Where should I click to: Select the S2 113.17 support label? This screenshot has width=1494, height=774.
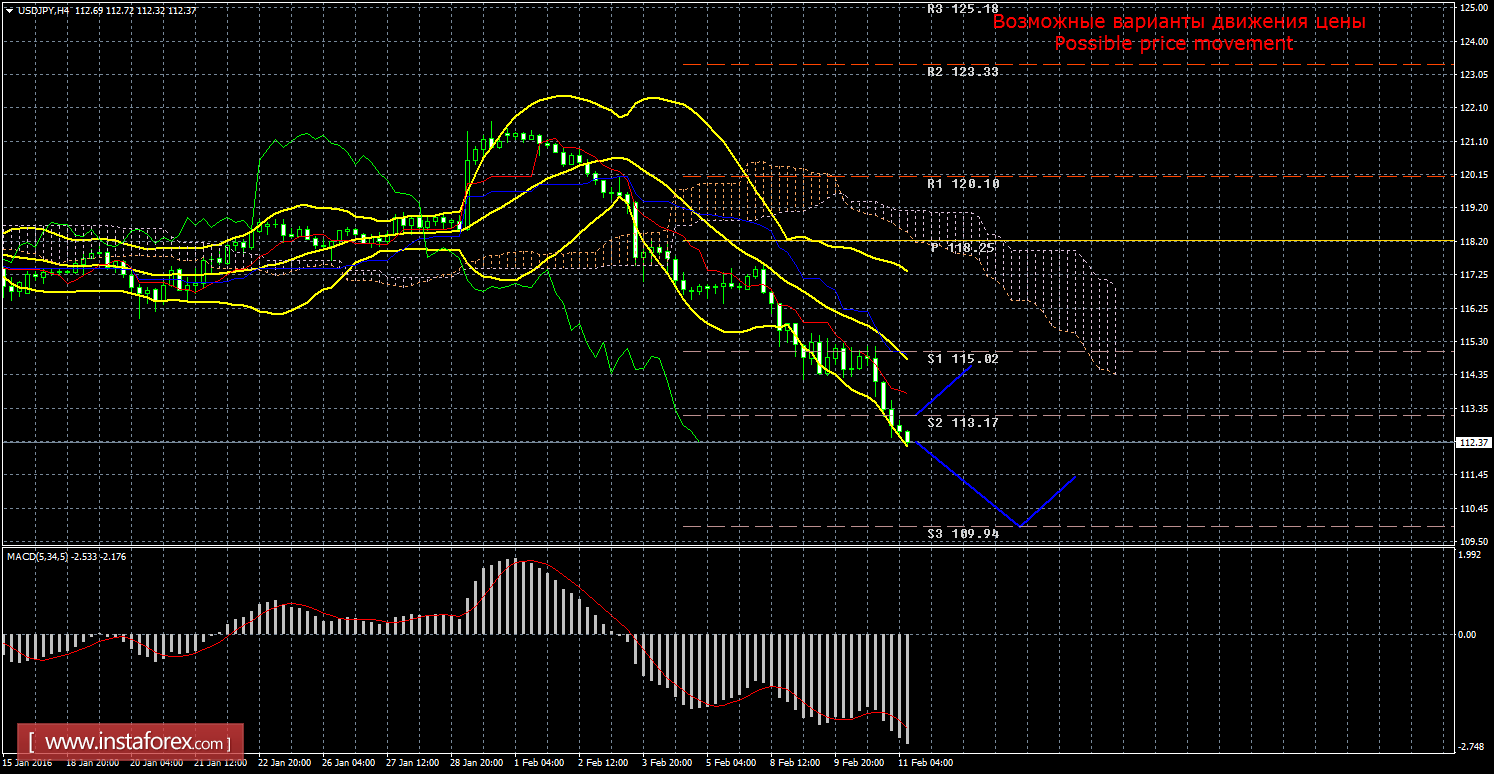(x=962, y=423)
